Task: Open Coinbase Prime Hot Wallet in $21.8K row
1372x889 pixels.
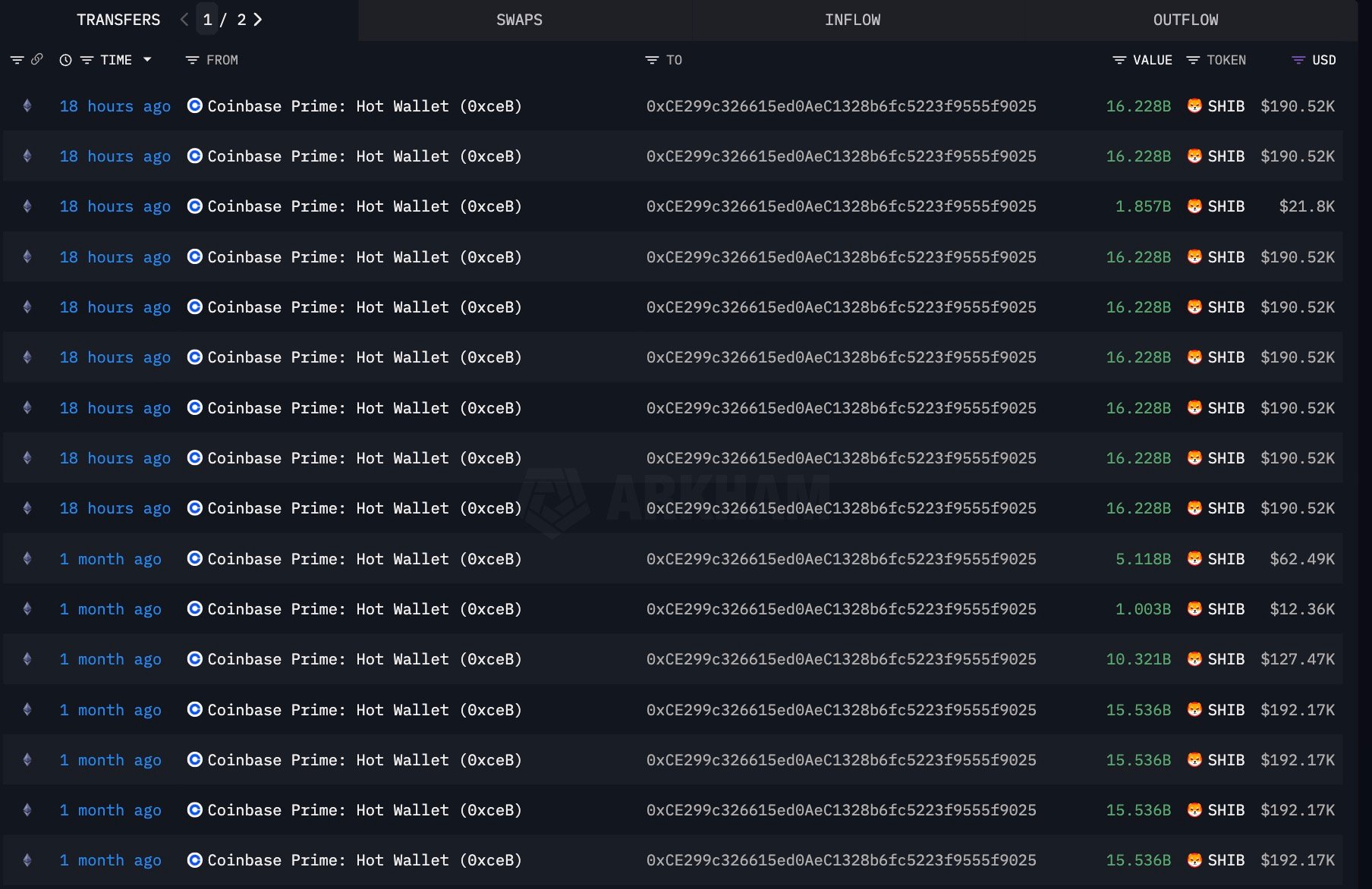Action: coord(364,206)
